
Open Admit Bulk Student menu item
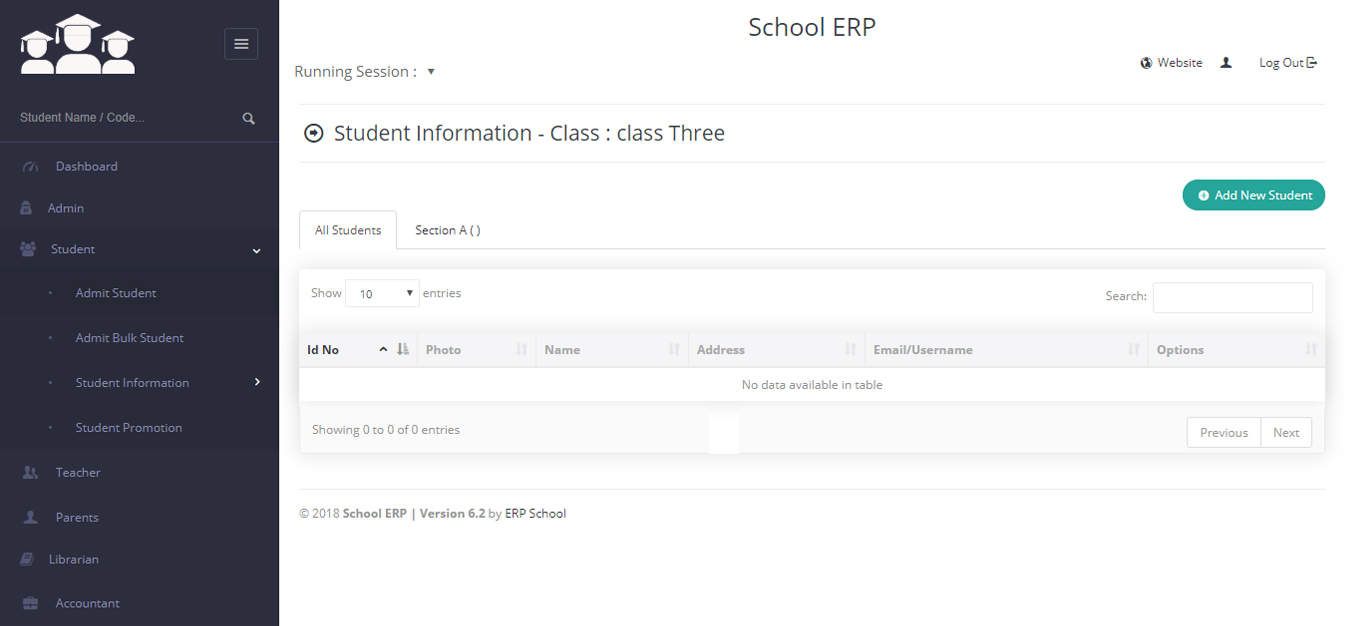129,338
